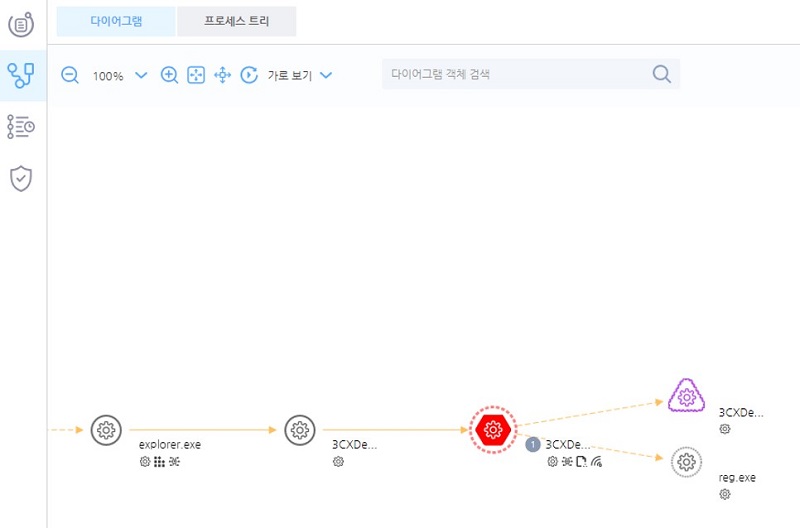This screenshot has height=528, width=800.
Task: Click gear icon under the middle 3CXDe... label
Action: tap(338, 462)
